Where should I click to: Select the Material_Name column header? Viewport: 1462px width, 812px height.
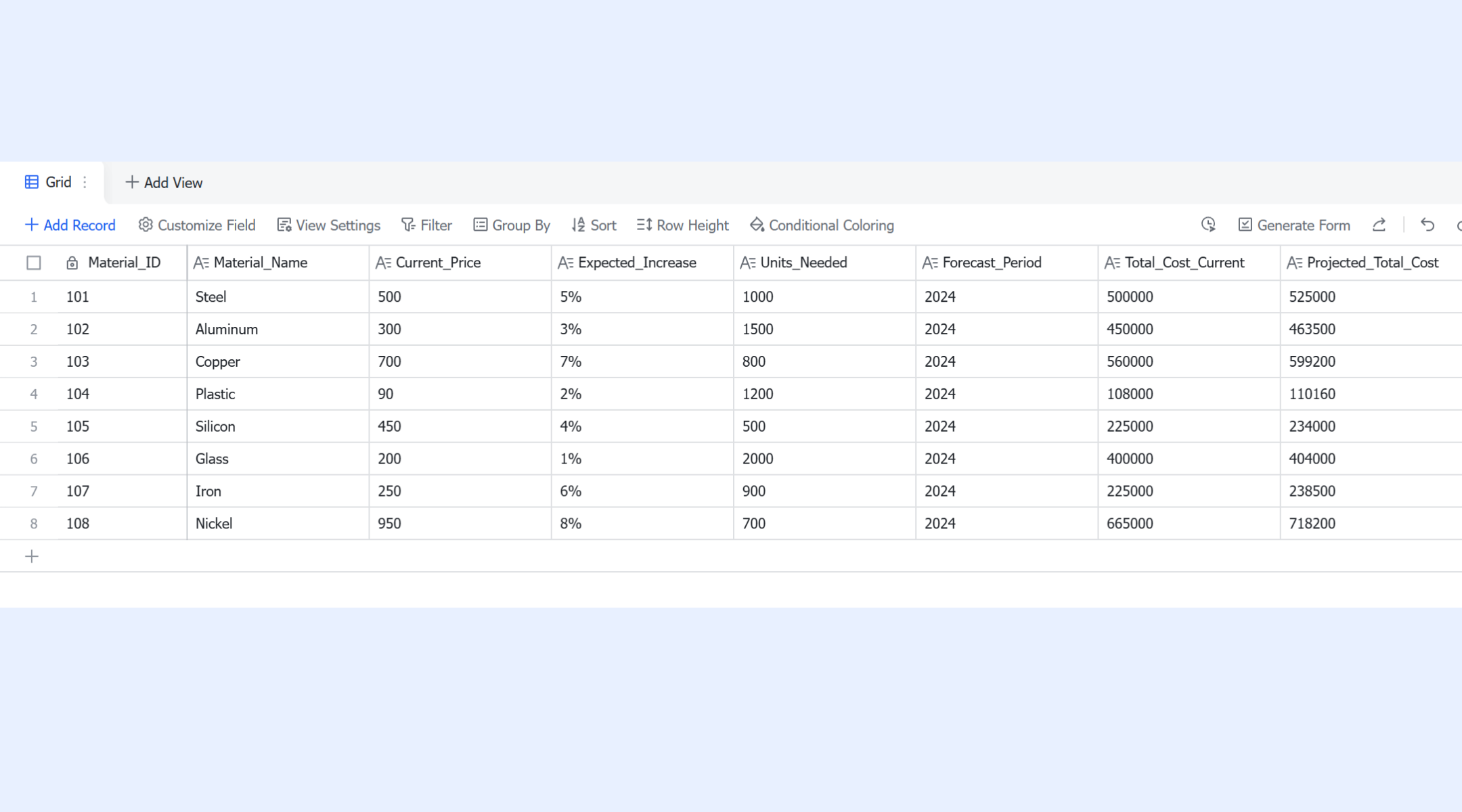pos(278,263)
